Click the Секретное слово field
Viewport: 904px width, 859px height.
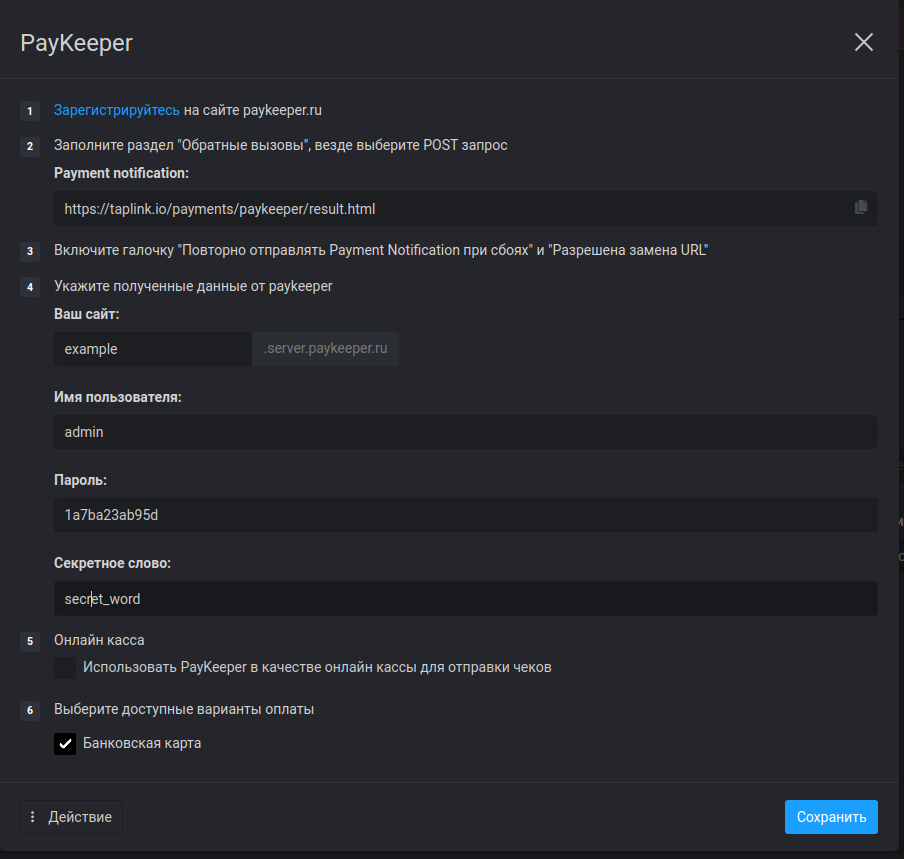point(466,598)
